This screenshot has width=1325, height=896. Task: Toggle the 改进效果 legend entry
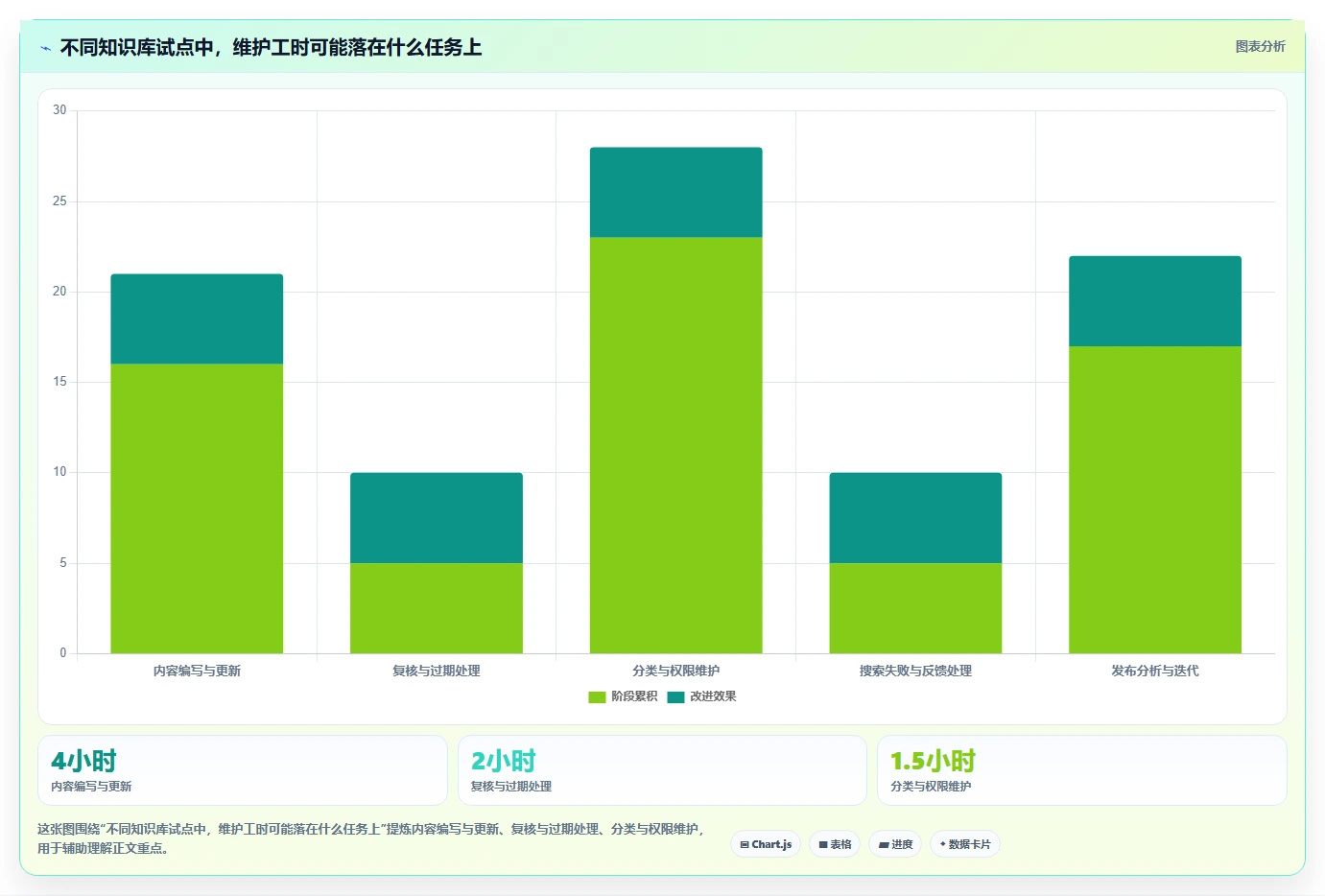[702, 696]
